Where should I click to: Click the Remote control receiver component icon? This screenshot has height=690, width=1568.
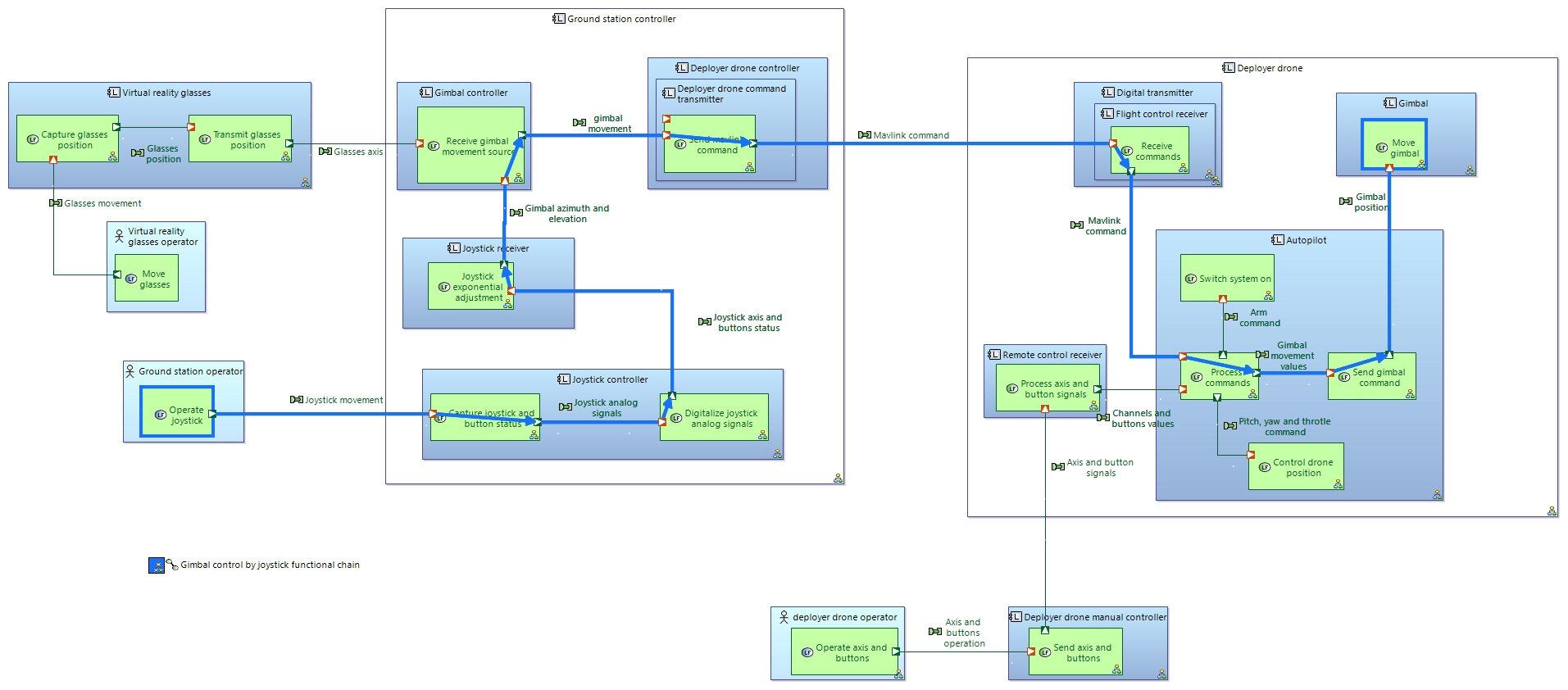click(994, 355)
